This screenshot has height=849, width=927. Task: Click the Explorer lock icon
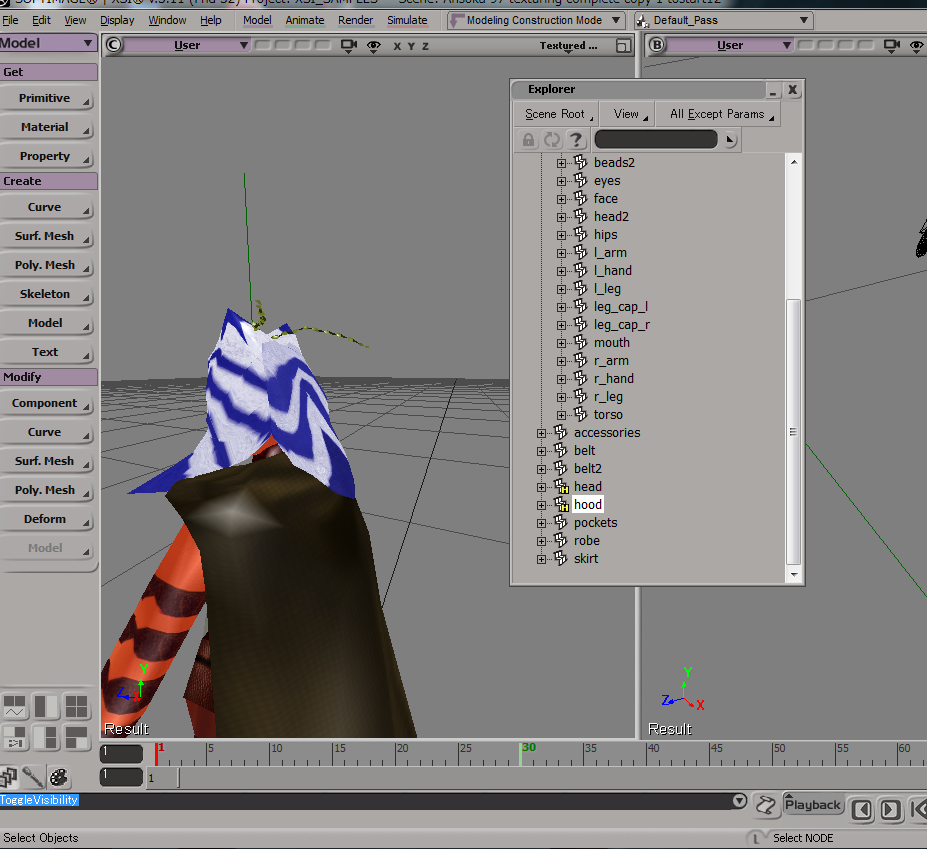click(528, 140)
